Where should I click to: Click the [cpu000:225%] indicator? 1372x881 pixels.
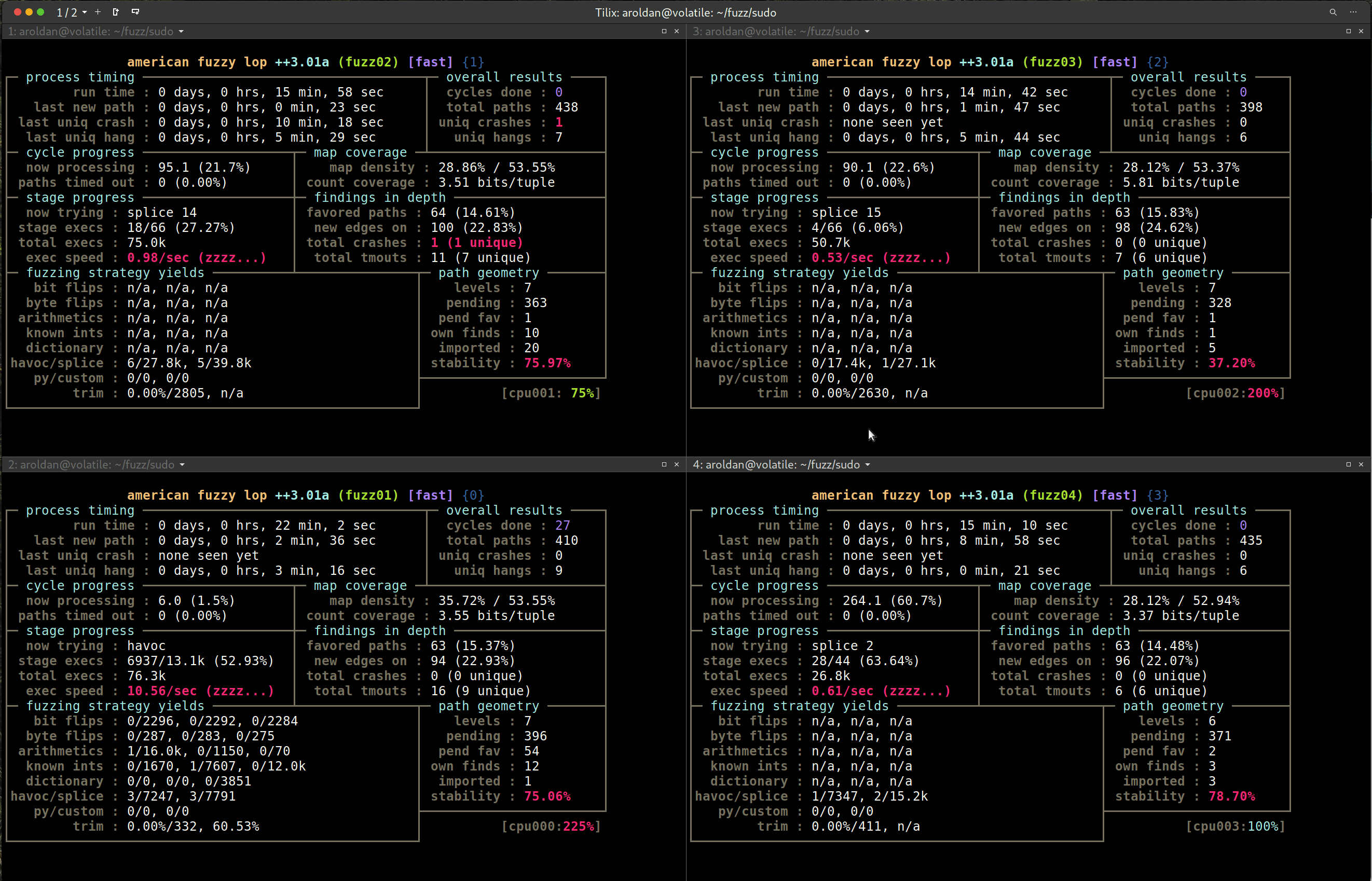tap(552, 826)
